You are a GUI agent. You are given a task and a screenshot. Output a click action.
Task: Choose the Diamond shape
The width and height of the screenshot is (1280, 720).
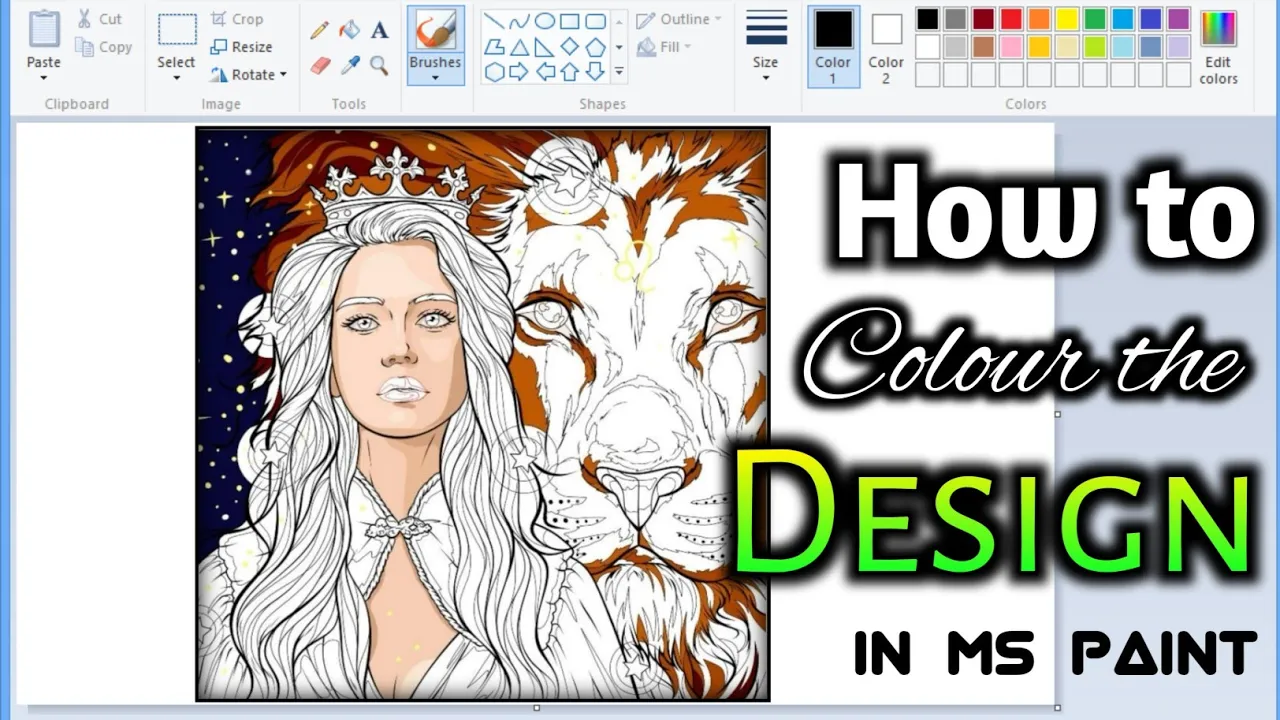pos(569,46)
